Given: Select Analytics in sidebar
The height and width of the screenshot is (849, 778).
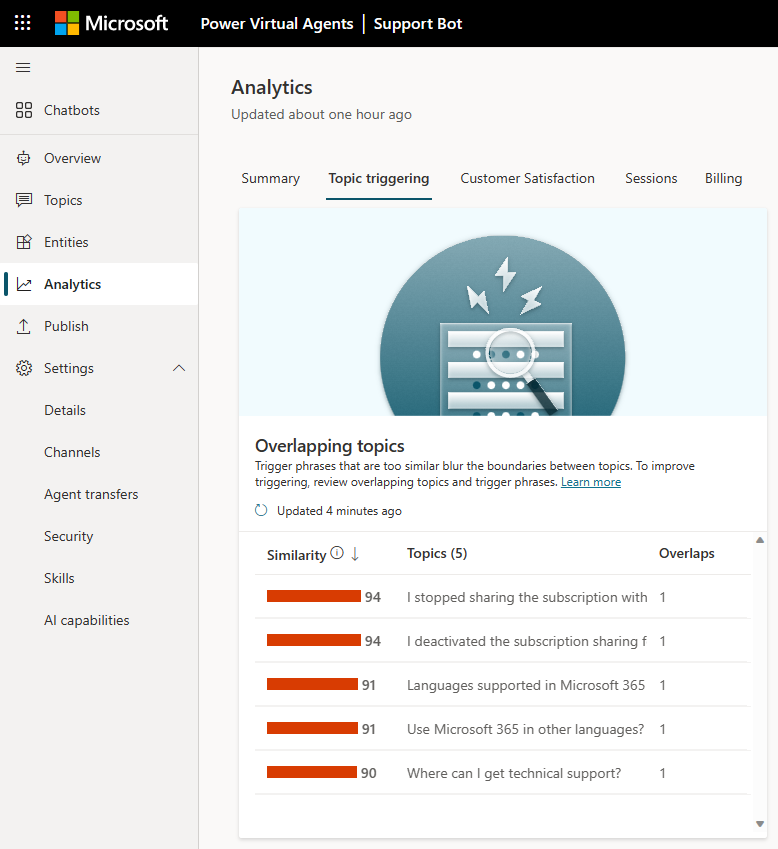Looking at the screenshot, I should coord(99,284).
